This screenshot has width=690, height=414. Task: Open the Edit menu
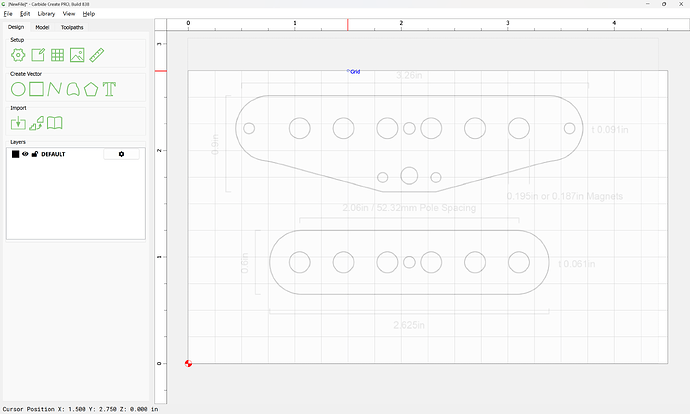(25, 14)
